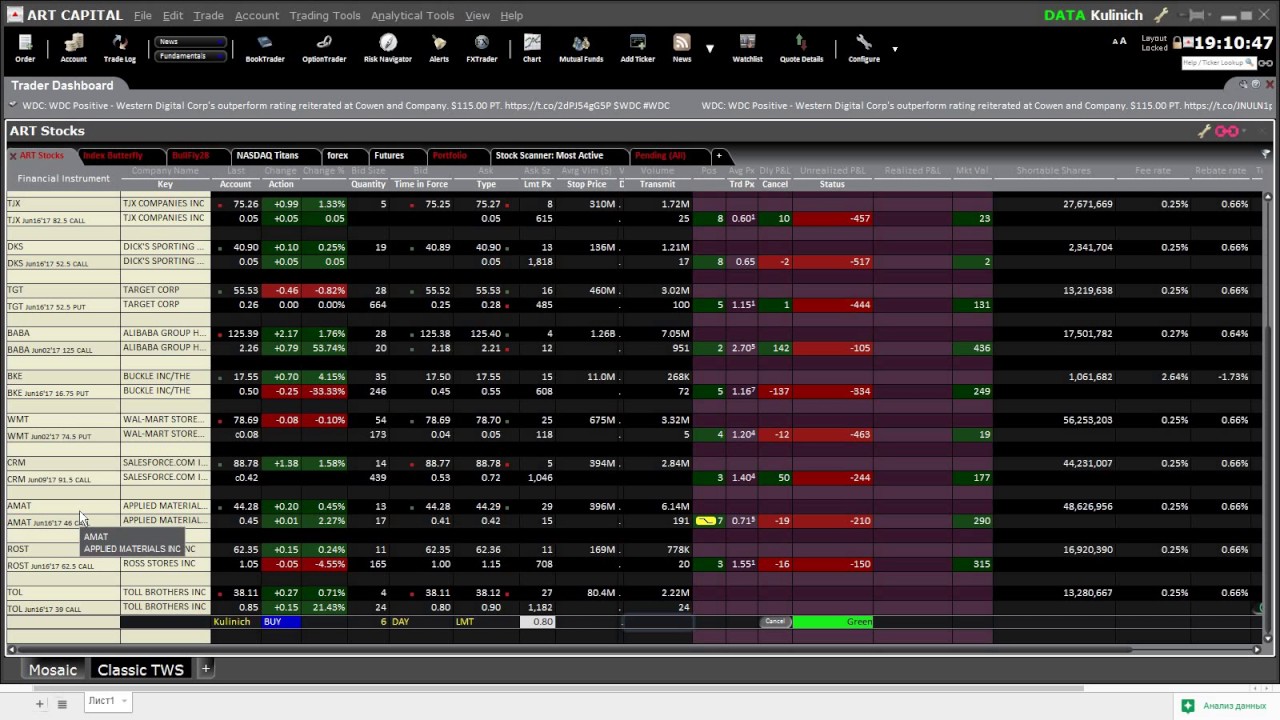Open a new Chart
Image resolution: width=1280 pixels, height=720 pixels.
tap(532, 48)
